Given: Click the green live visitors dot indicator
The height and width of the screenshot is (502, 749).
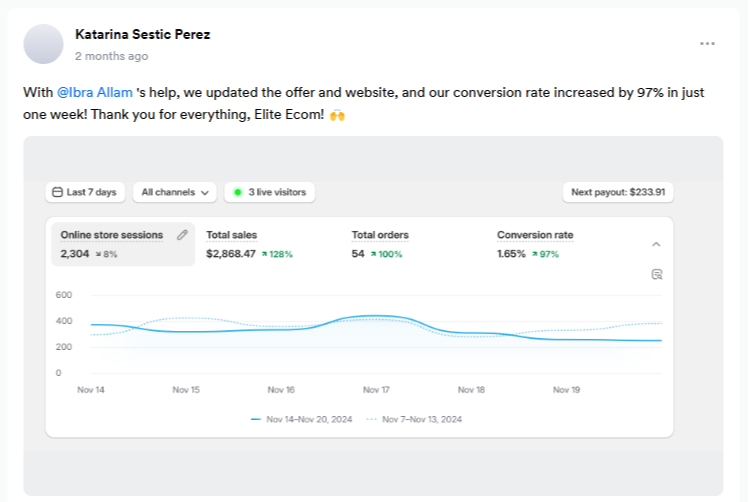Looking at the screenshot, I should pos(238,192).
